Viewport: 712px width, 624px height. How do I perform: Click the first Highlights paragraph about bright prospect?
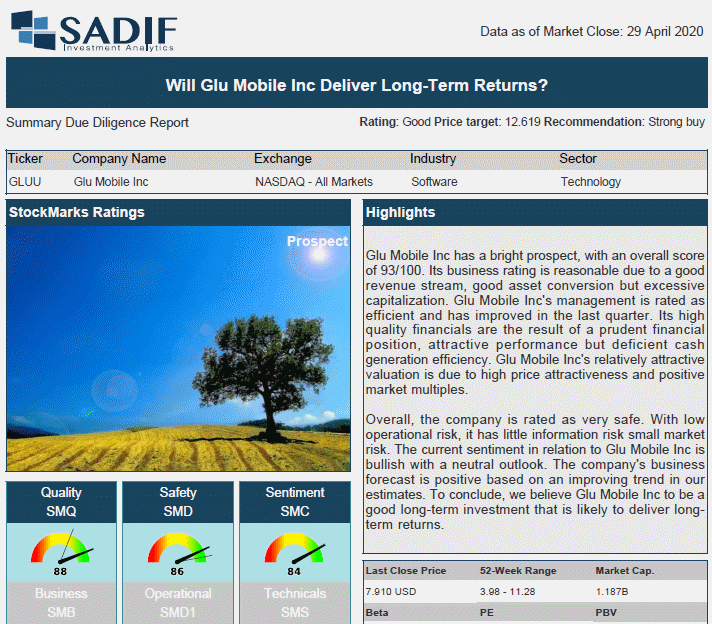(x=535, y=322)
